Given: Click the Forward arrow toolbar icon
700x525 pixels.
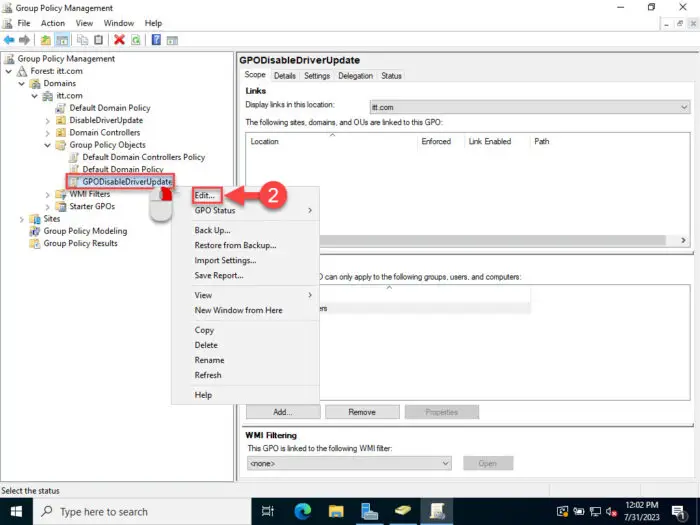Looking at the screenshot, I should click(x=24, y=40).
